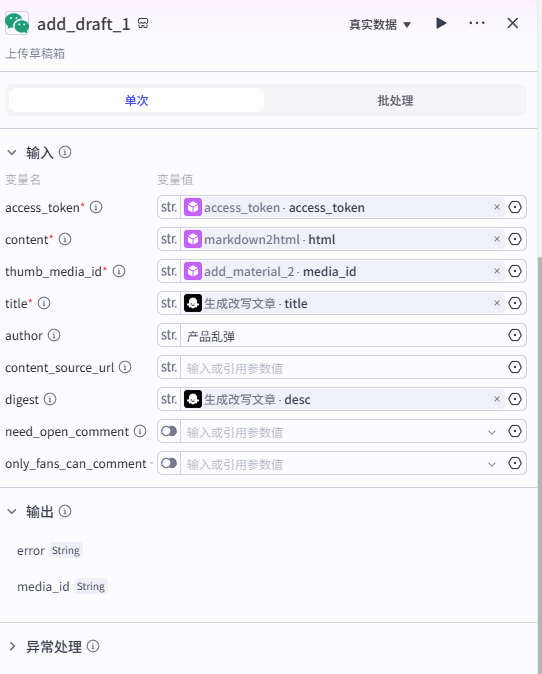The height and width of the screenshot is (674, 542).
Task: Open variable picker for author row
Action: click(515, 335)
